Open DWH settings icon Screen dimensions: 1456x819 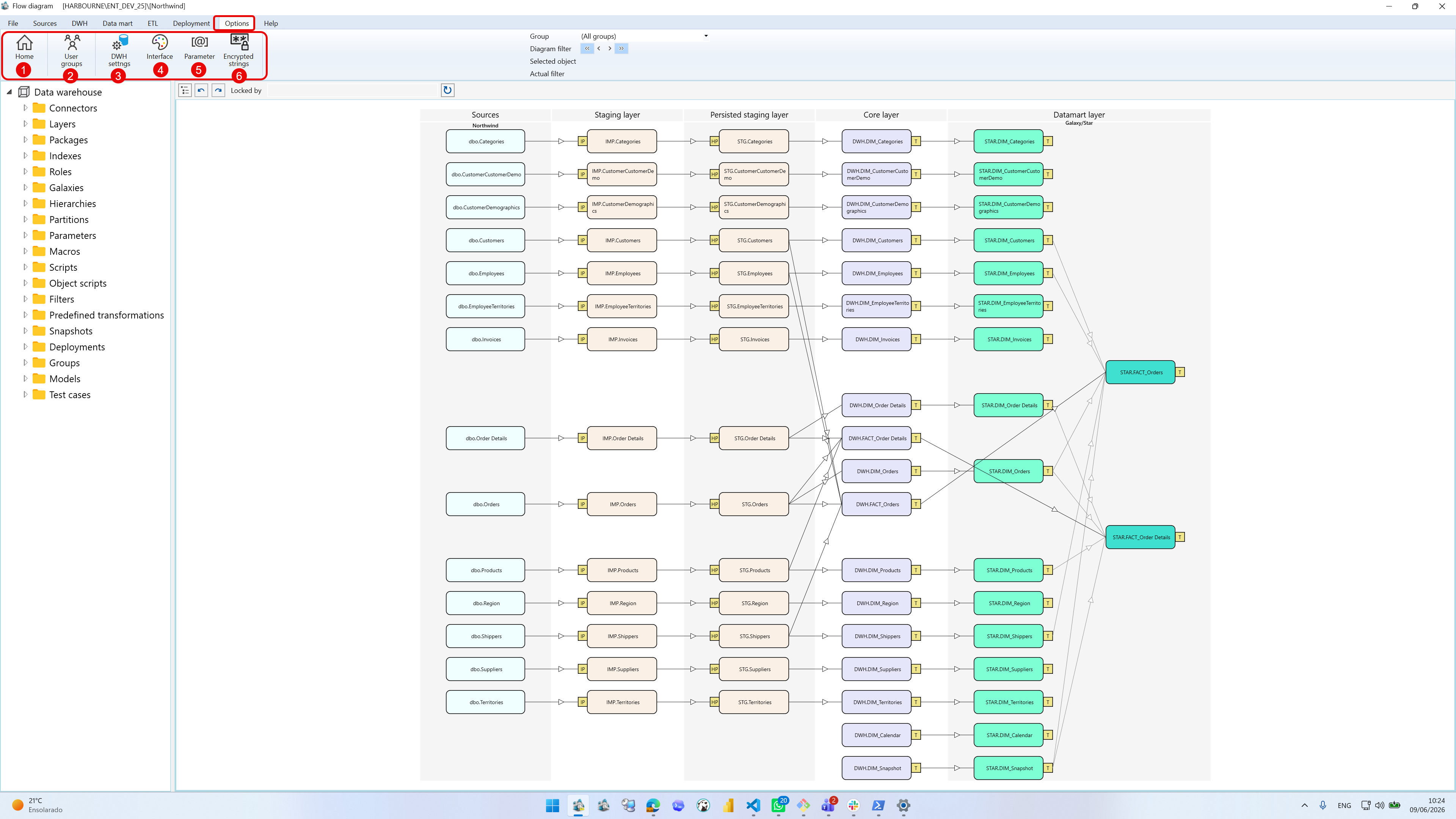[119, 51]
